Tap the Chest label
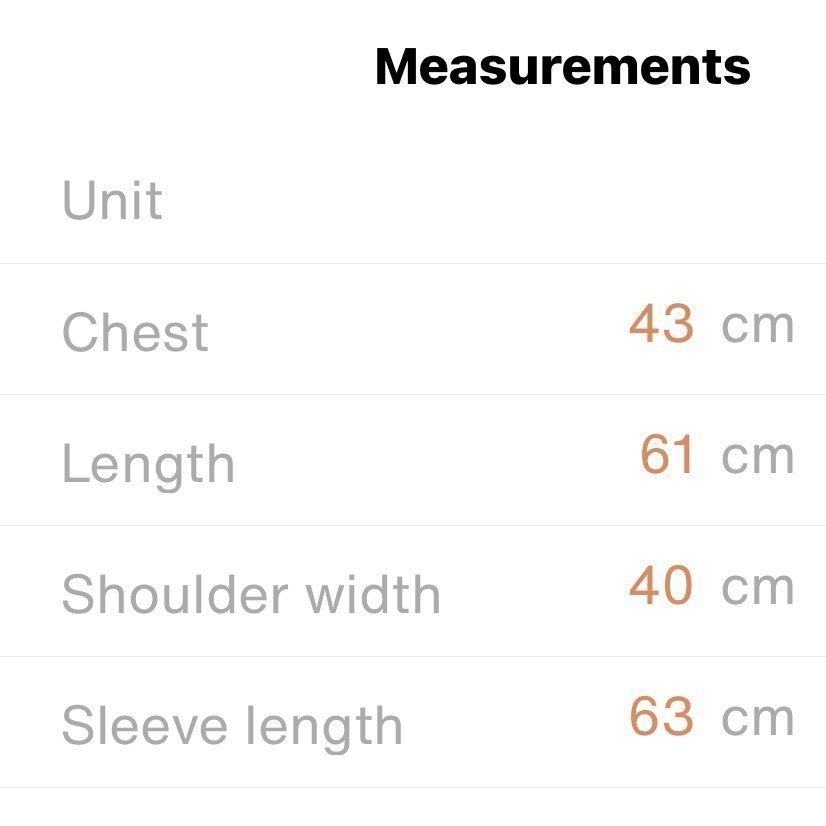The image size is (826, 826). [135, 332]
